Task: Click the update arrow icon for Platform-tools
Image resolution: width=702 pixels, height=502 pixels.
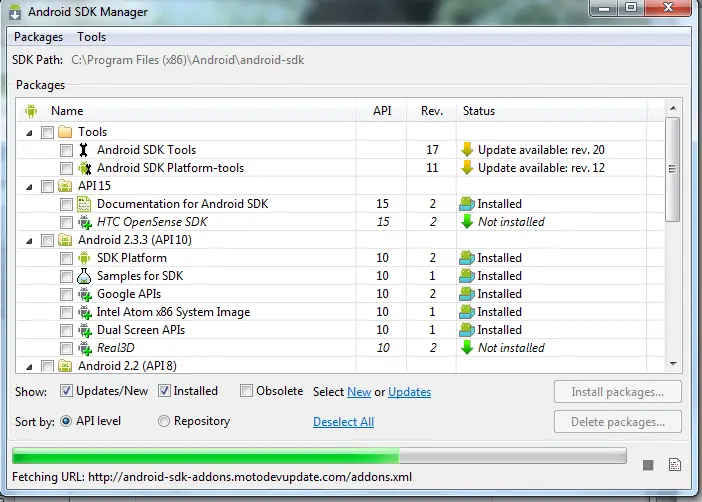Action: click(467, 167)
